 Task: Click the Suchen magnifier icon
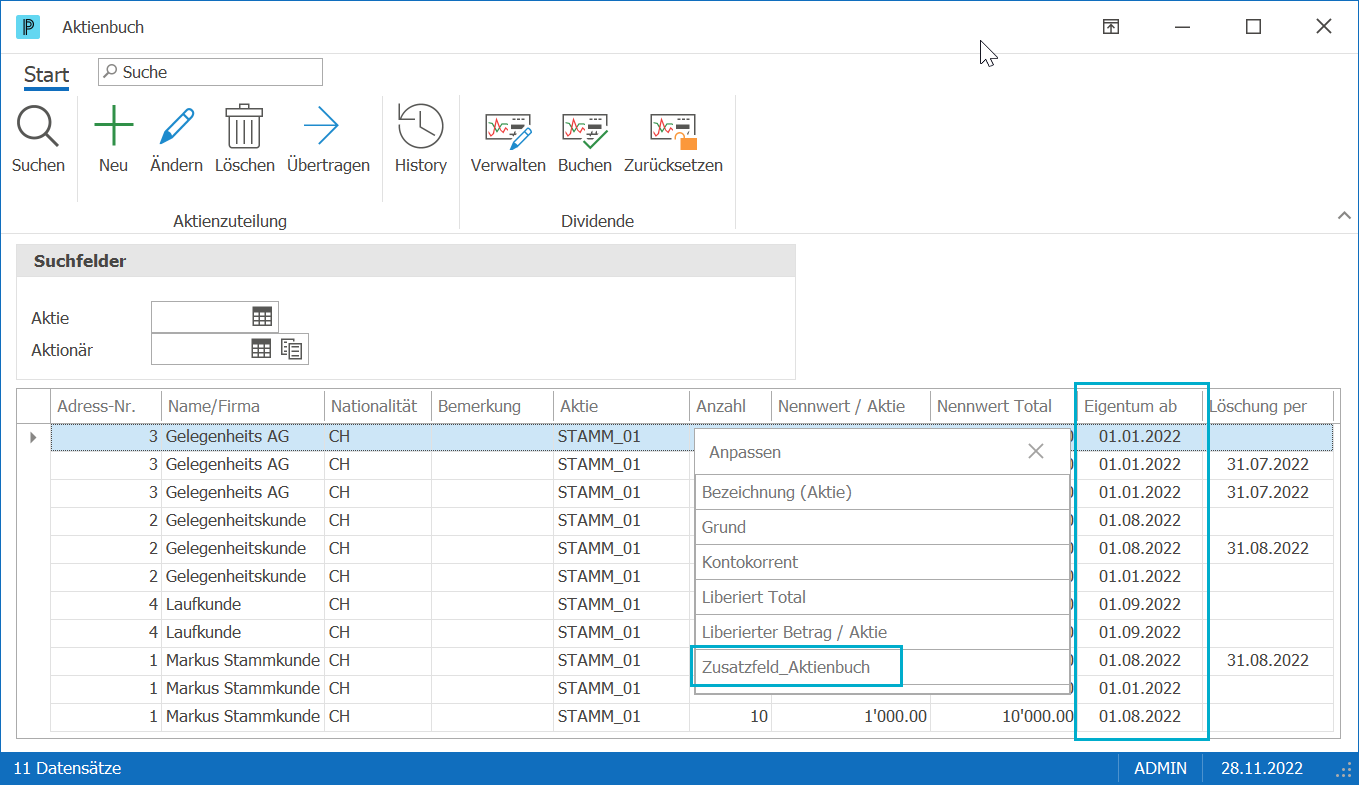coord(38,128)
